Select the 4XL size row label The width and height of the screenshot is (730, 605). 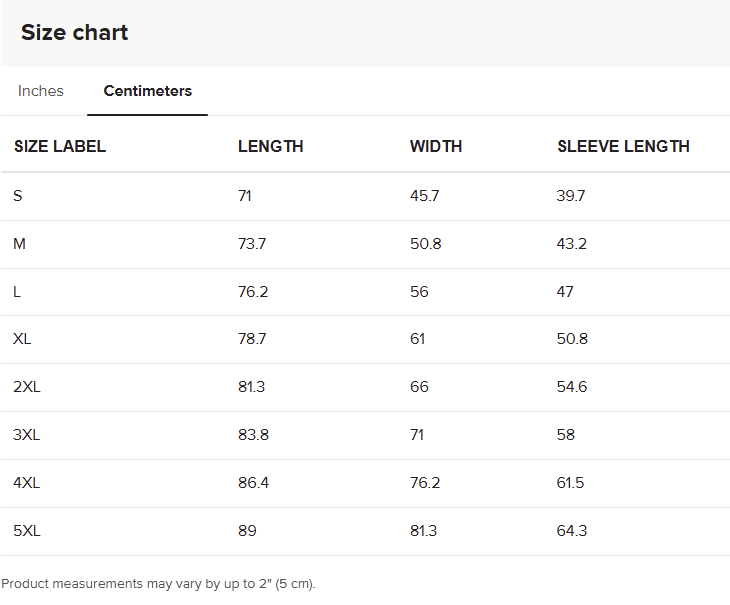click(x=27, y=483)
